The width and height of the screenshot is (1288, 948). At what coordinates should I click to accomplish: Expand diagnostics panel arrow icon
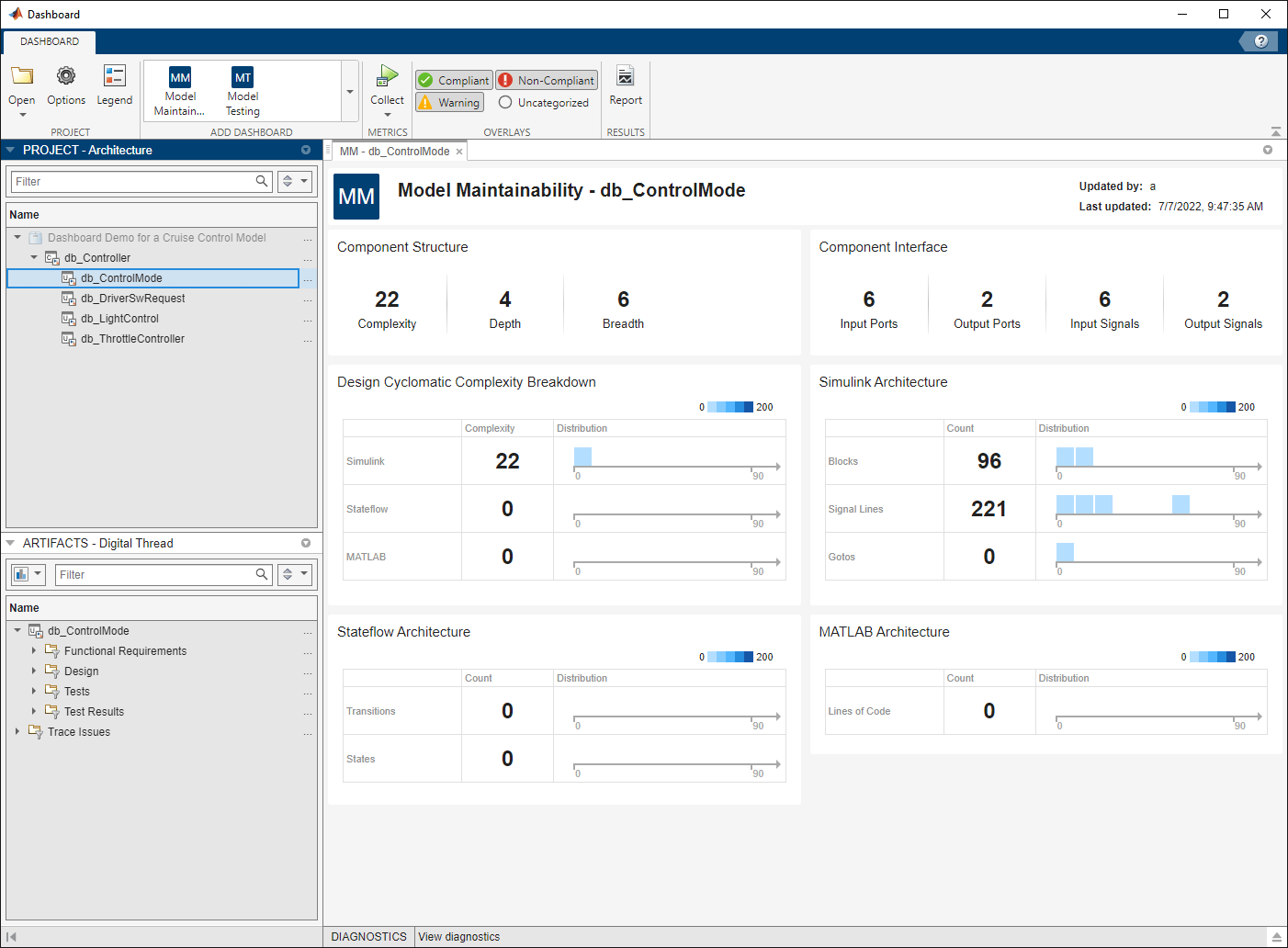point(1276,937)
